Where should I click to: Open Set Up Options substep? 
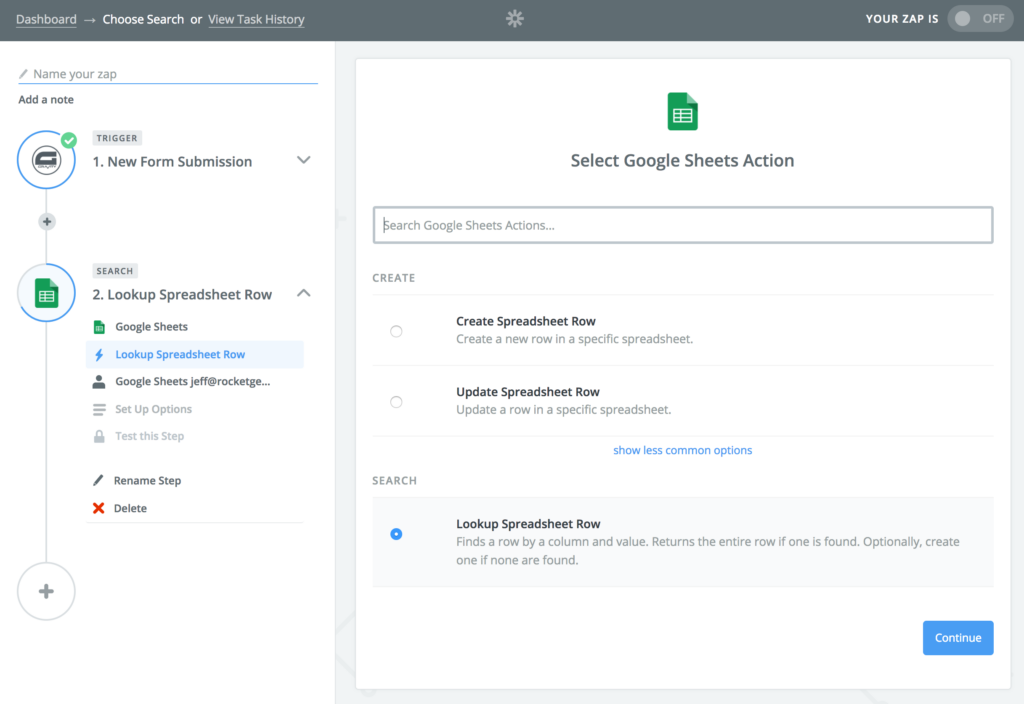[153, 409]
